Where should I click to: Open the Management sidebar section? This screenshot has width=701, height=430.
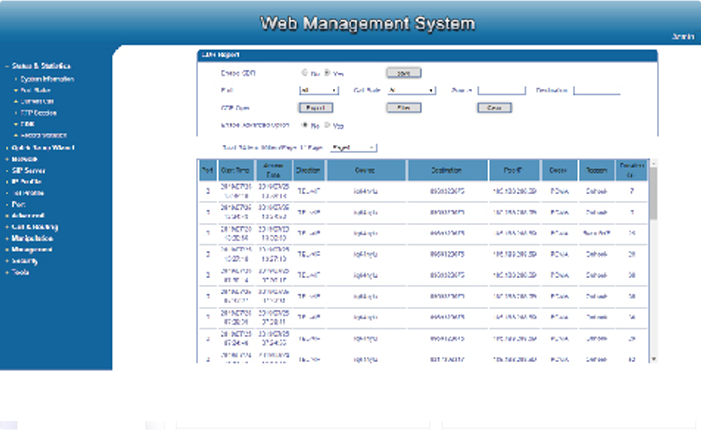32,249
